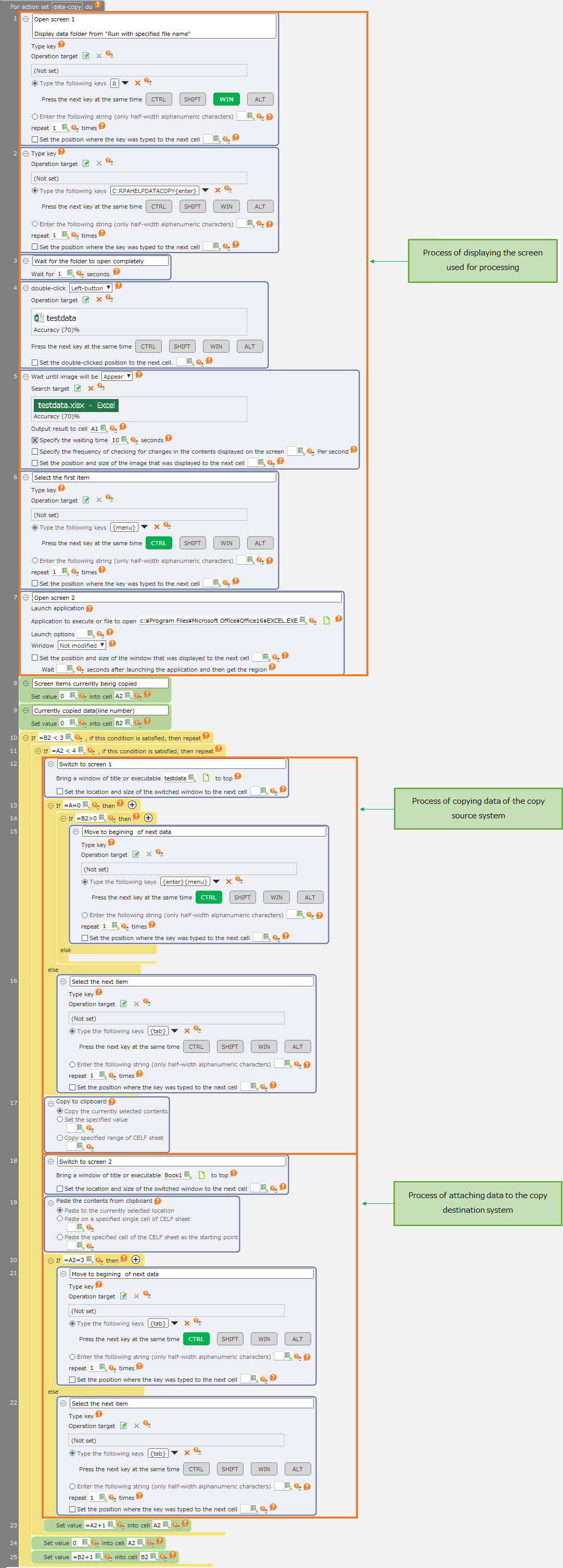This screenshot has width=563, height=1568.
Task: Click help icon next to Copy to clipboard
Action: click(x=112, y=1101)
